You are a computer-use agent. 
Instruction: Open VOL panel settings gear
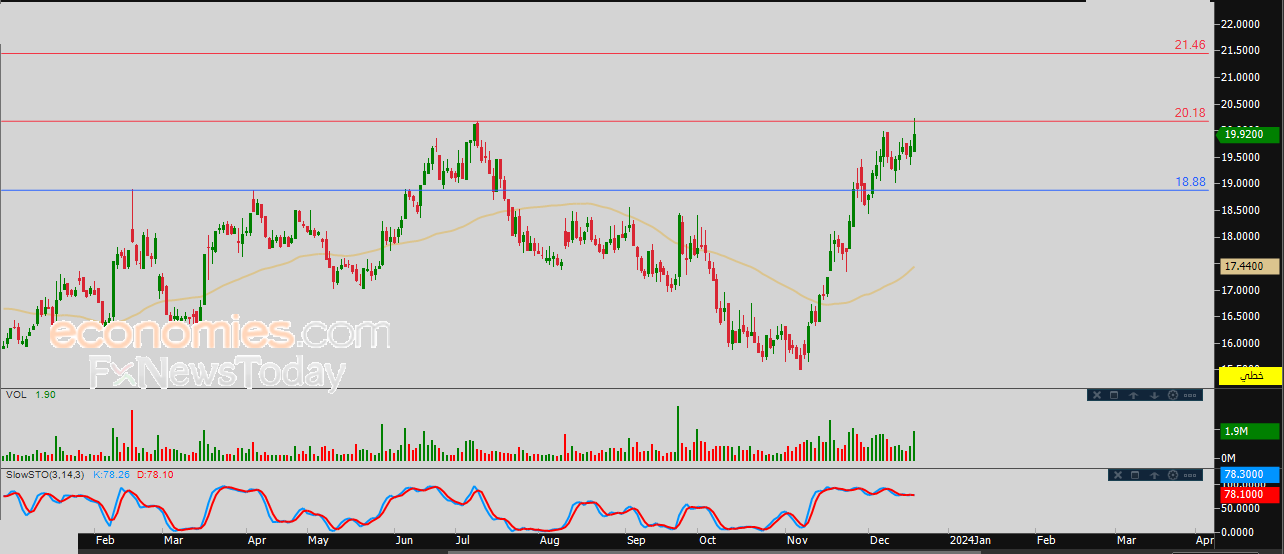pyautogui.click(x=1172, y=395)
